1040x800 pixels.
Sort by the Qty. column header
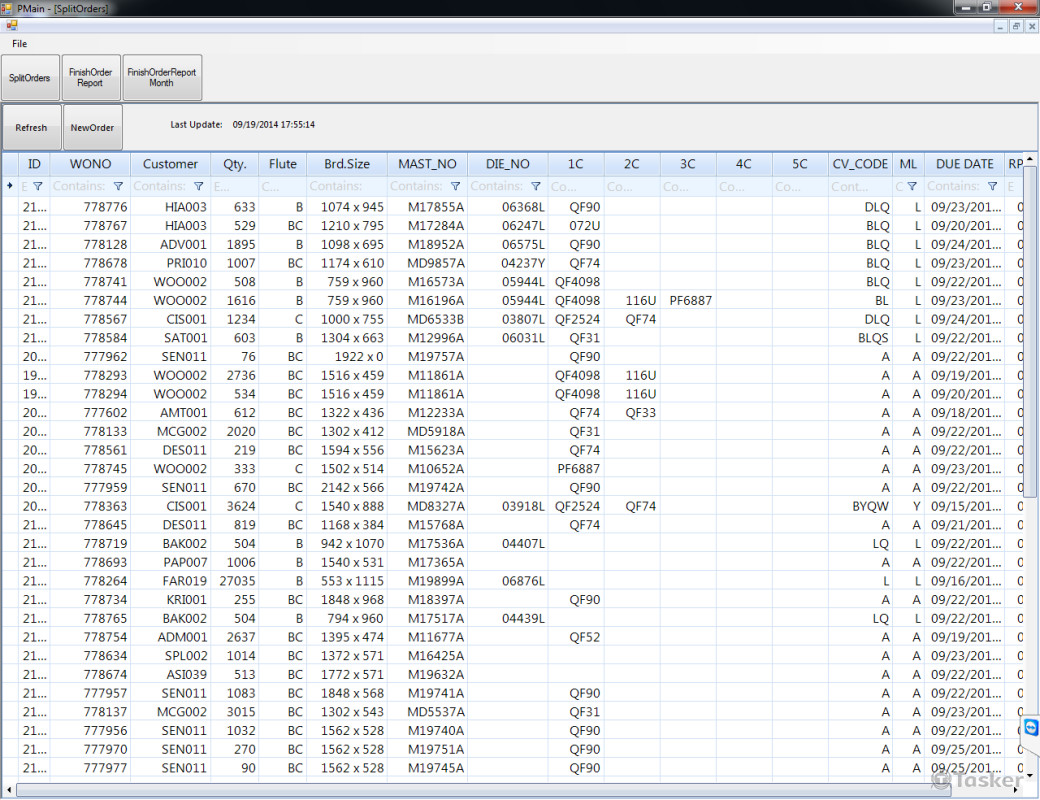[x=234, y=164]
